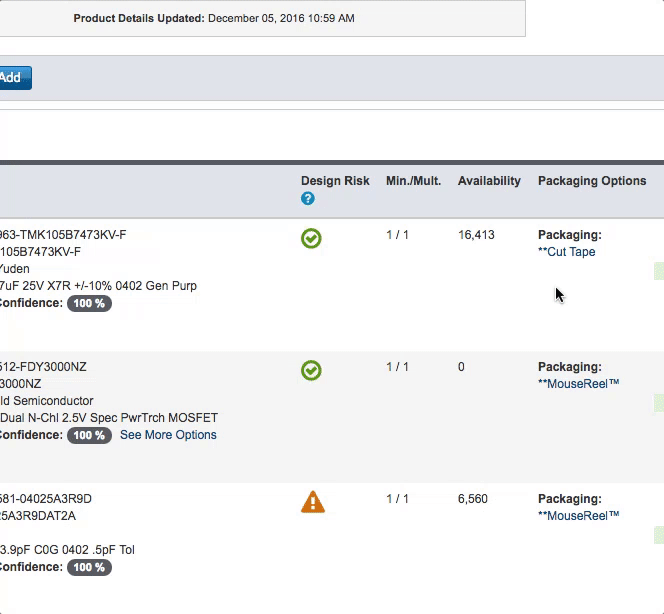The width and height of the screenshot is (664, 614).
Task: Click the Packaging Options column header
Action: coord(592,181)
